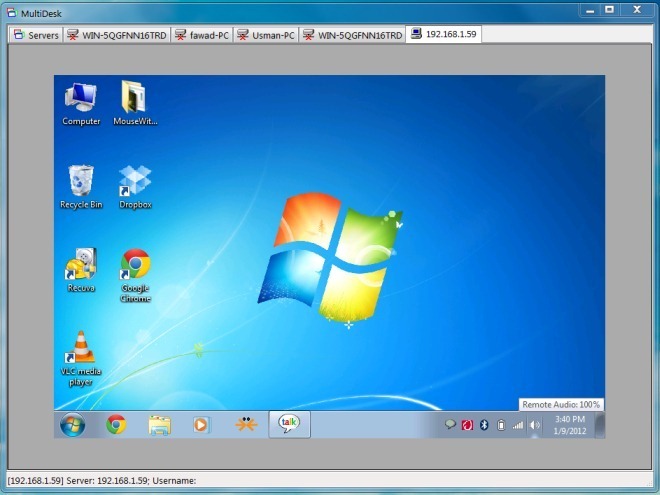This screenshot has height=495, width=660.
Task: Select the fawad-PC tab
Action: pos(202,35)
